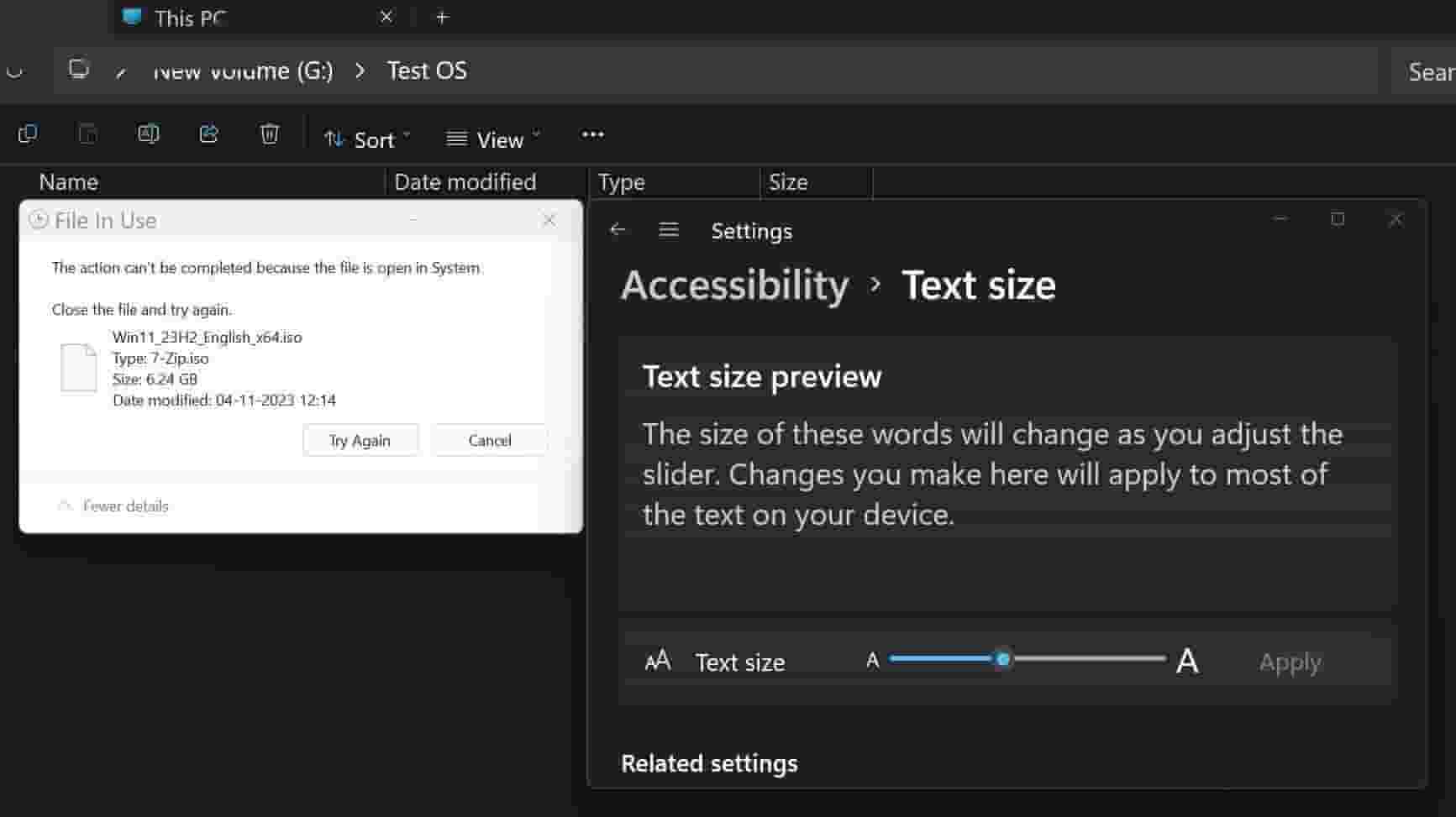Screen dimensions: 1456x817
Task: Click the Share icon in toolbar
Action: point(209,134)
